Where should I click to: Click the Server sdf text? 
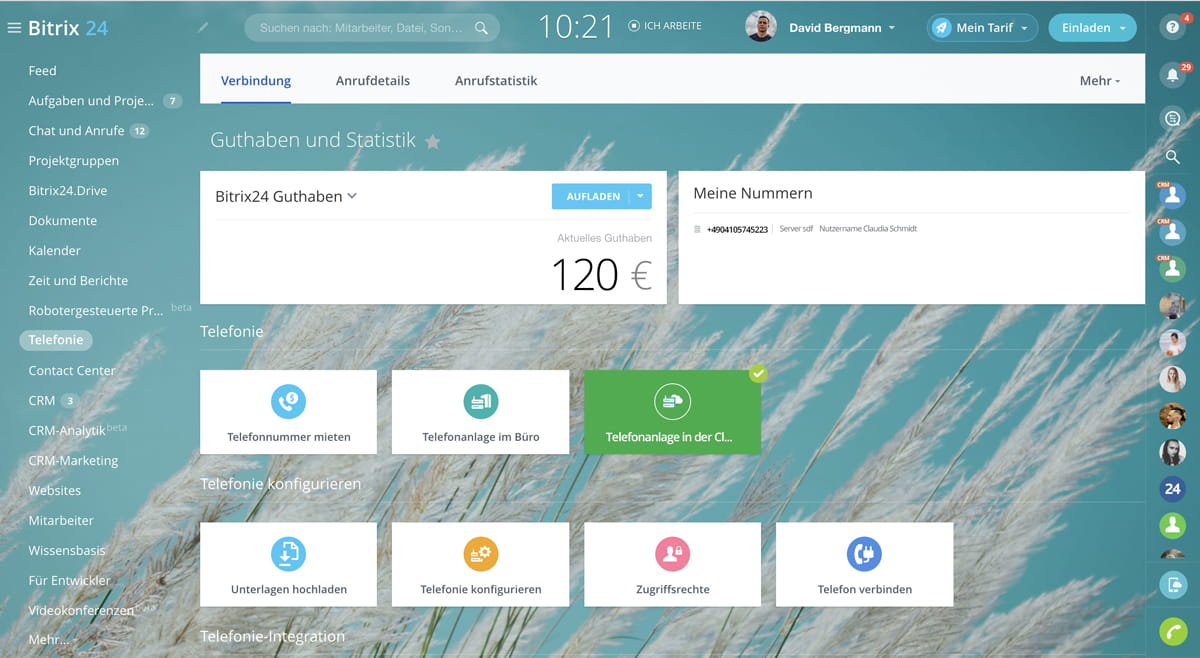pos(796,229)
